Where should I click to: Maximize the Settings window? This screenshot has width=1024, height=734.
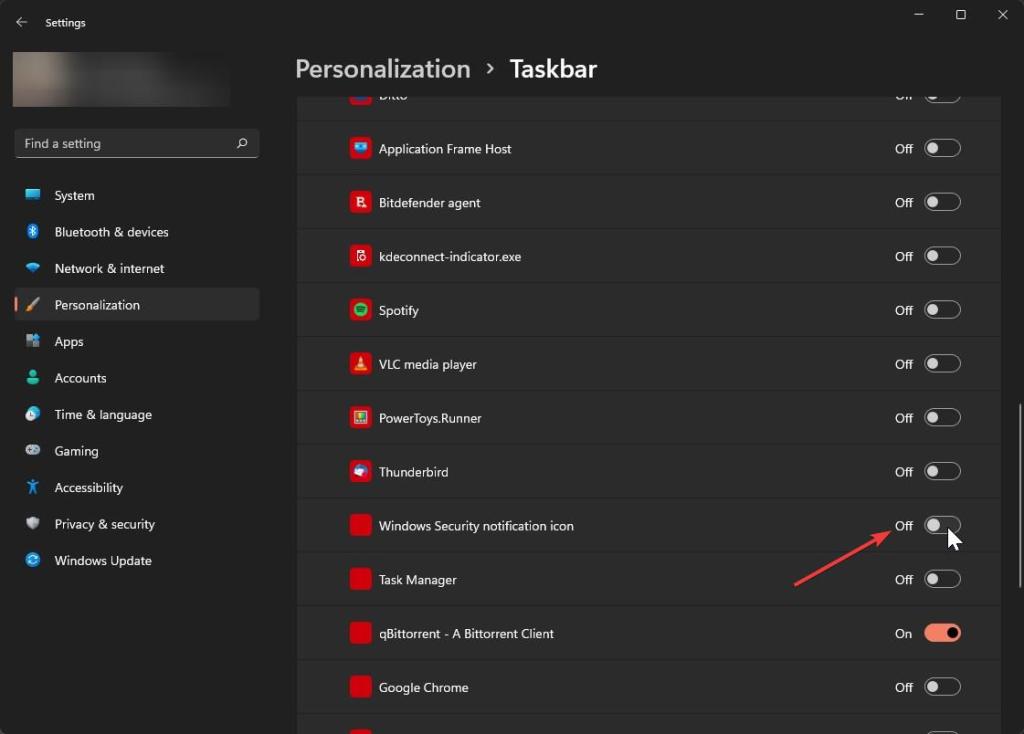961,14
